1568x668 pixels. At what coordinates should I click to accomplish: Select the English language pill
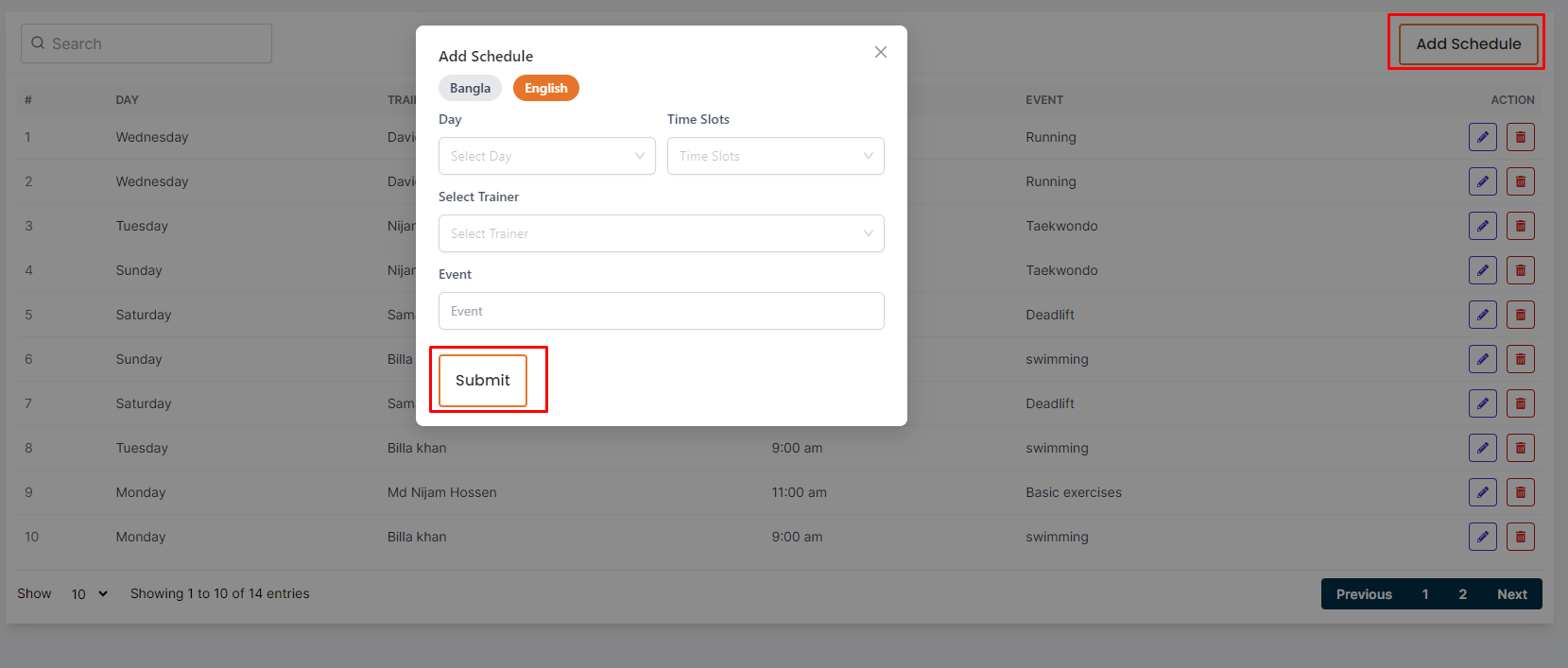(x=545, y=88)
